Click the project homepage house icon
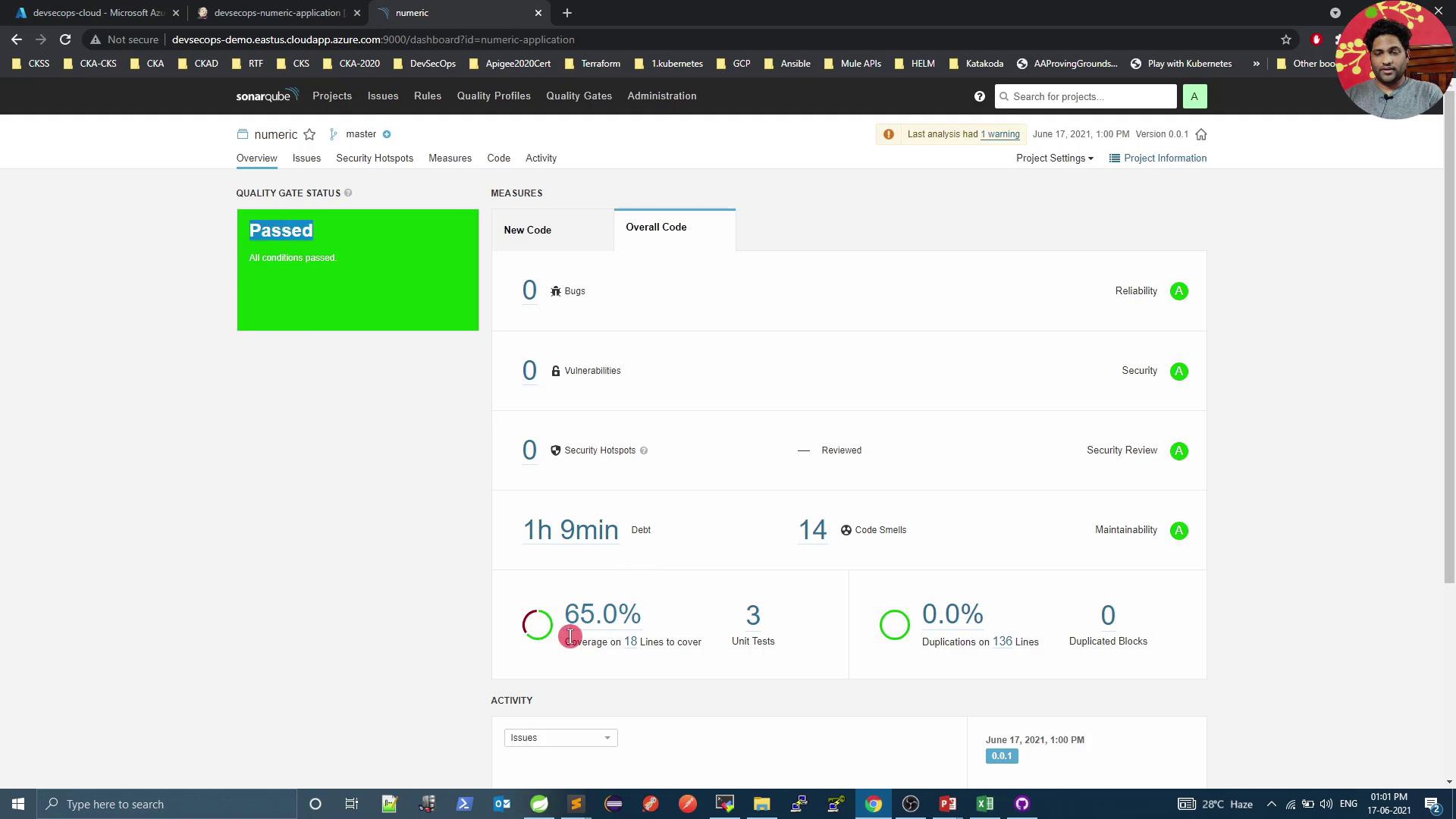 coord(1201,134)
